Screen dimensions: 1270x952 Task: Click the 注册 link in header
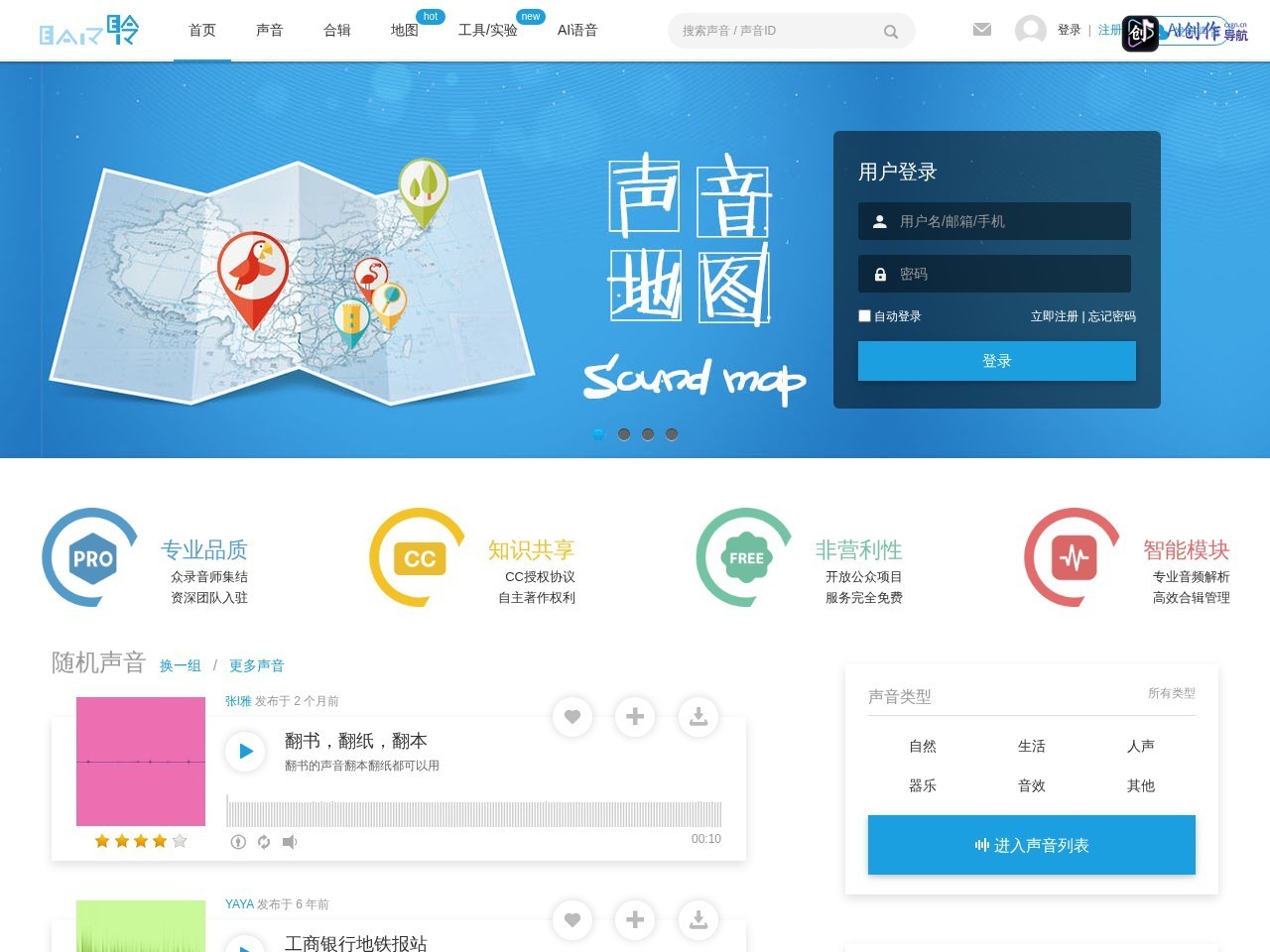pyautogui.click(x=1109, y=30)
